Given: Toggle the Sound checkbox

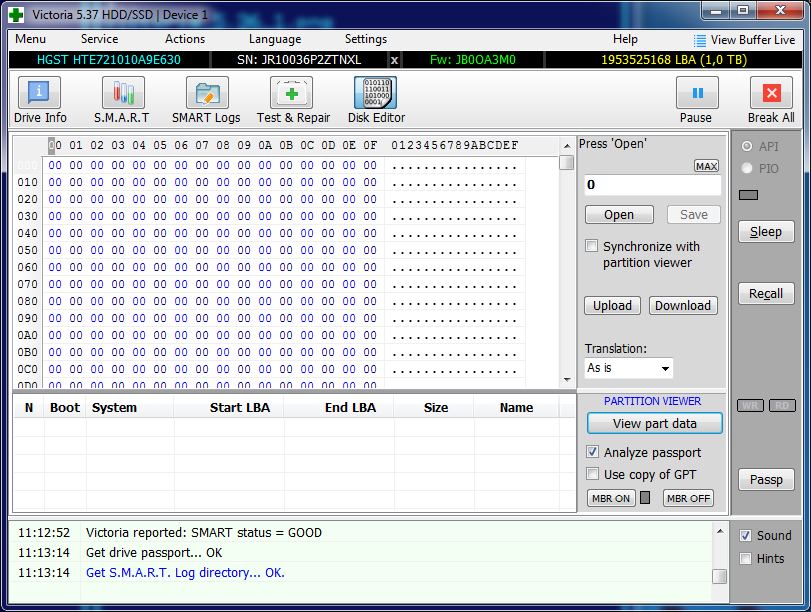Looking at the screenshot, I should [745, 535].
